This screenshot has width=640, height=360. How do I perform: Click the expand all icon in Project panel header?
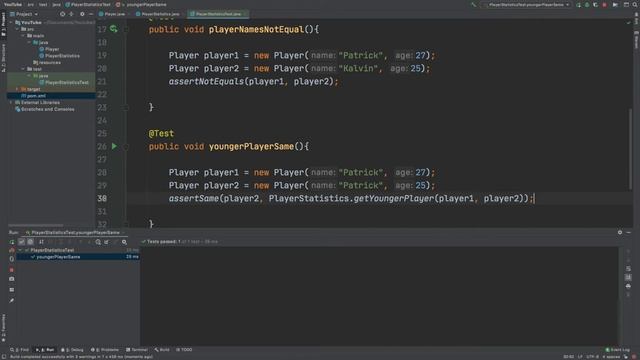[x=71, y=14]
